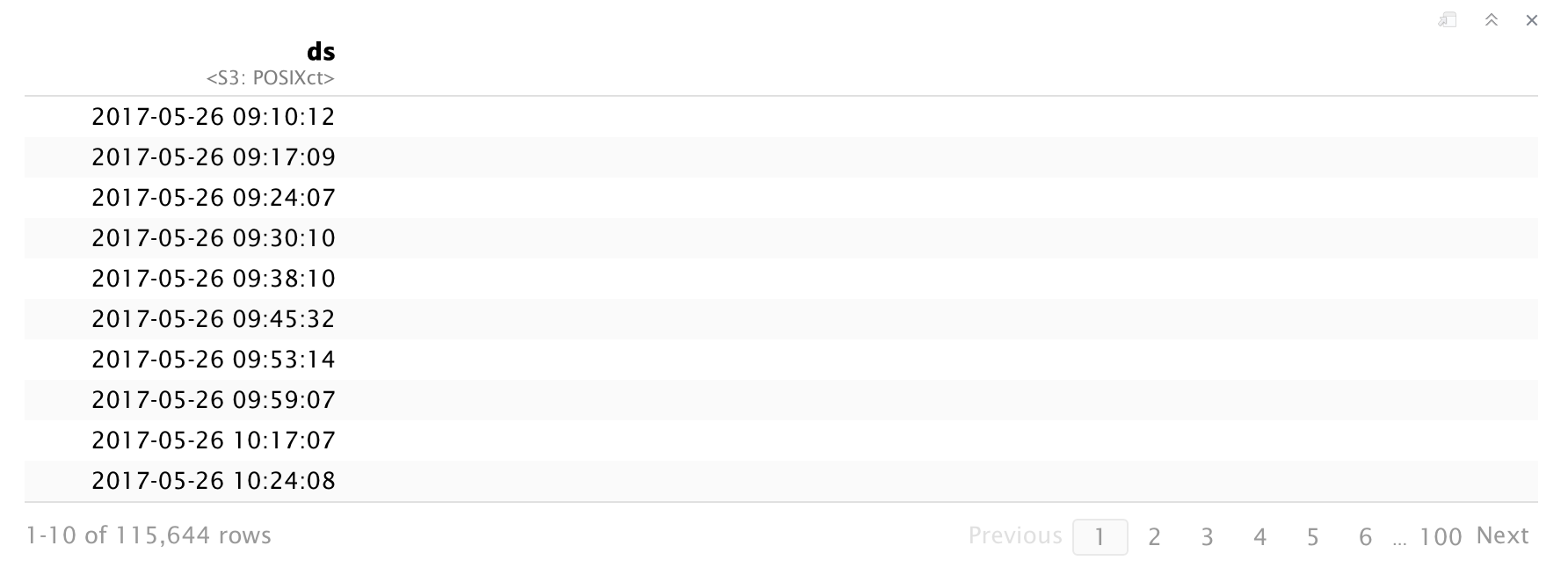Select the 09:30:10 timestamp row
Screen dimensions: 1568x575
(x=214, y=238)
